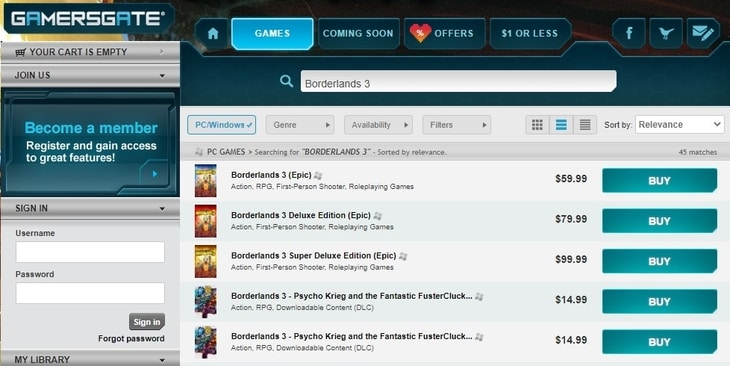Click the Become a member banner text

tap(91, 128)
